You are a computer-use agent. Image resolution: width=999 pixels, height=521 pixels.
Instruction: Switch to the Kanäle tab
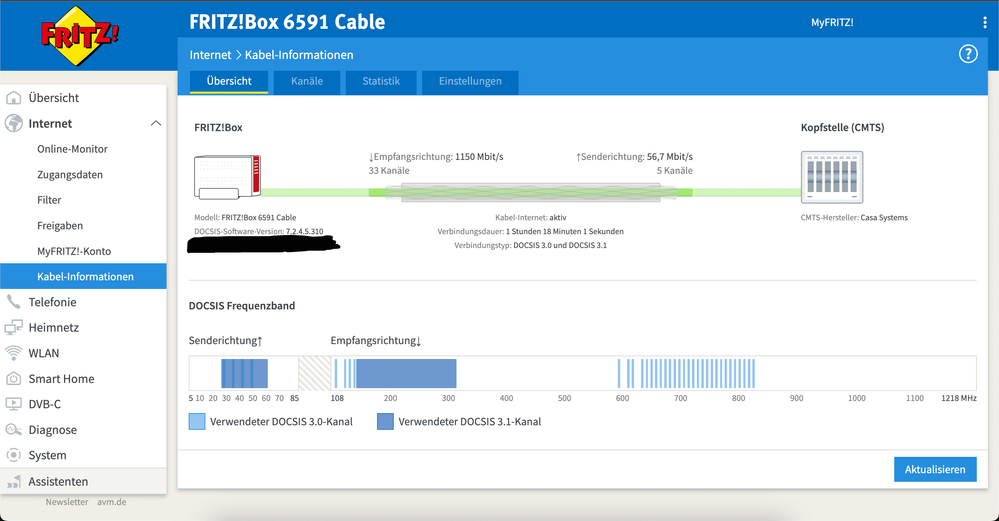coord(307,82)
